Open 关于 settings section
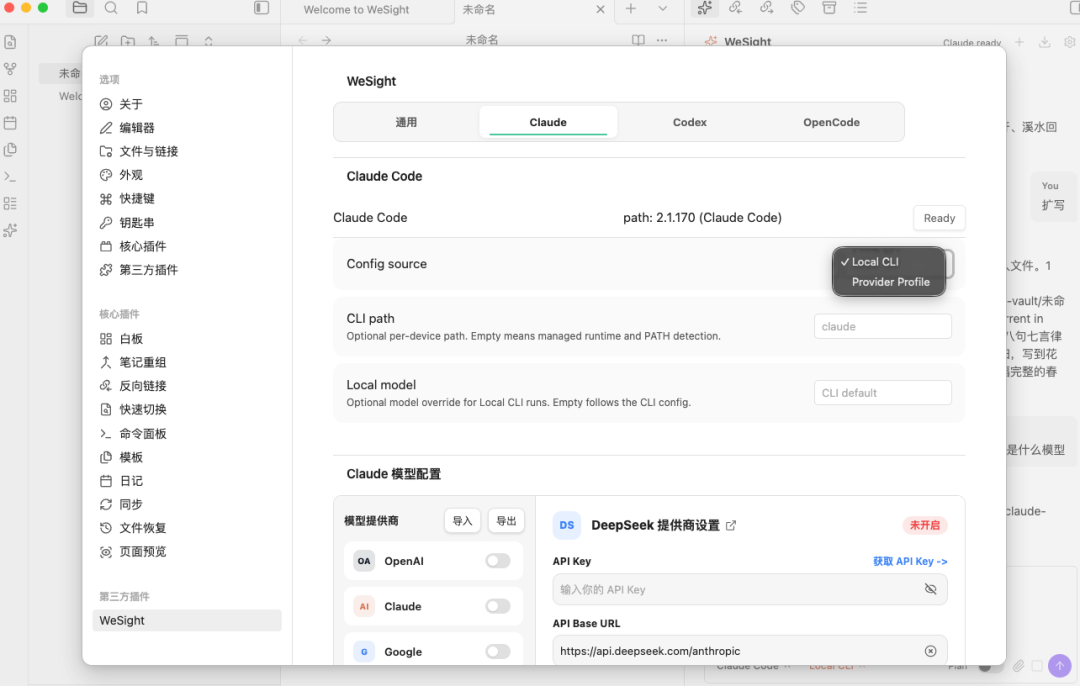The height and width of the screenshot is (686, 1080). point(131,104)
